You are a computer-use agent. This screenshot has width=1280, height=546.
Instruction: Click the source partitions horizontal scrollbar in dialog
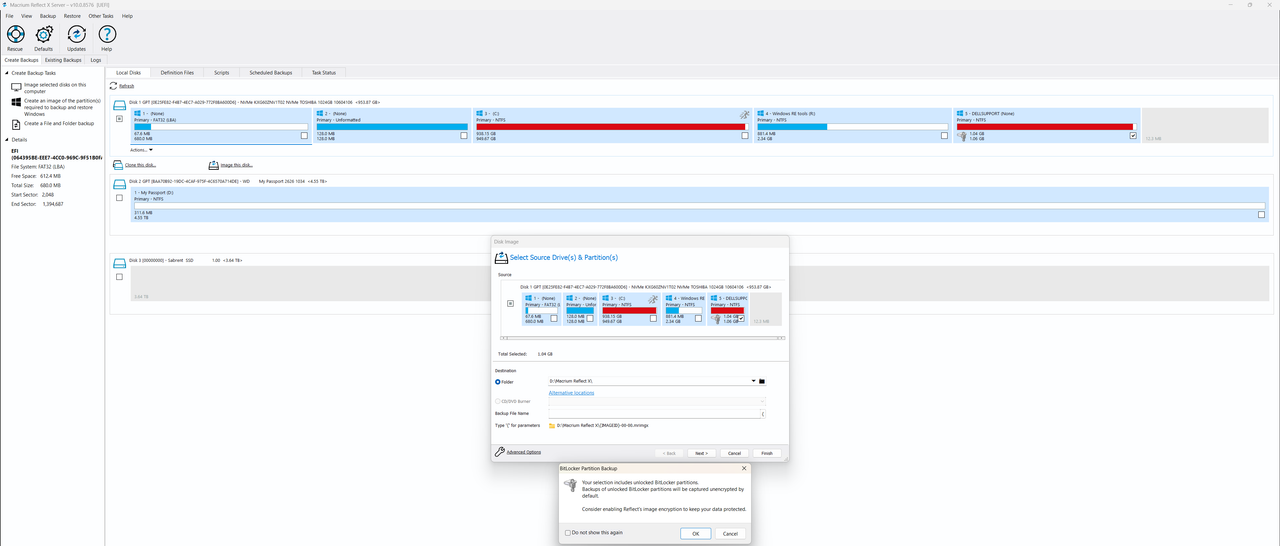pos(642,337)
